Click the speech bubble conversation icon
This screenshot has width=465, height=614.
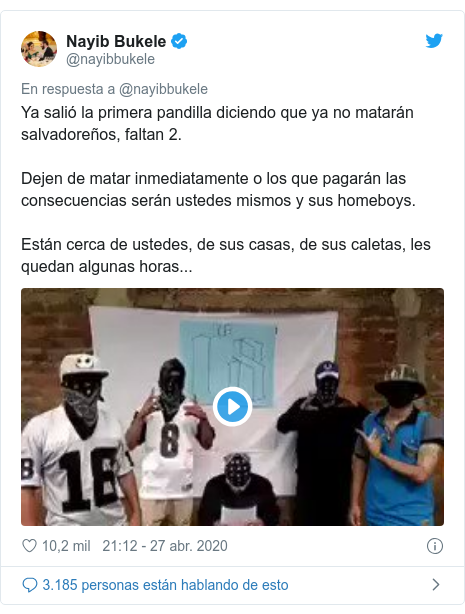point(30,585)
